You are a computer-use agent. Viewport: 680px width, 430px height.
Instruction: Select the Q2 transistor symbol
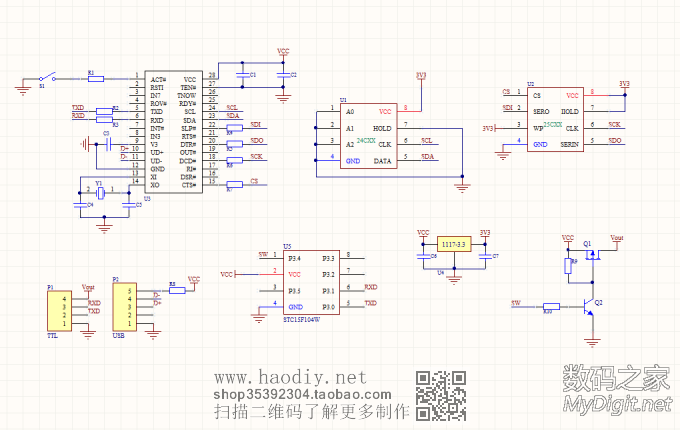click(589, 308)
